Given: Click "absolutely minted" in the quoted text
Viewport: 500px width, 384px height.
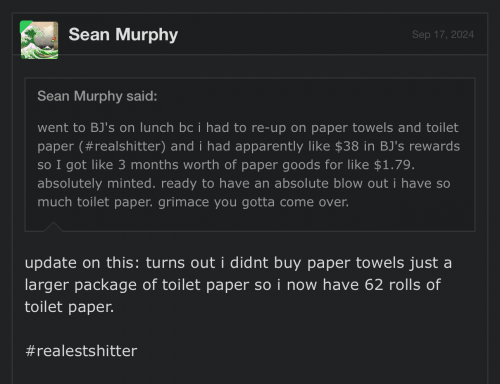Looking at the screenshot, I should click(x=96, y=184).
